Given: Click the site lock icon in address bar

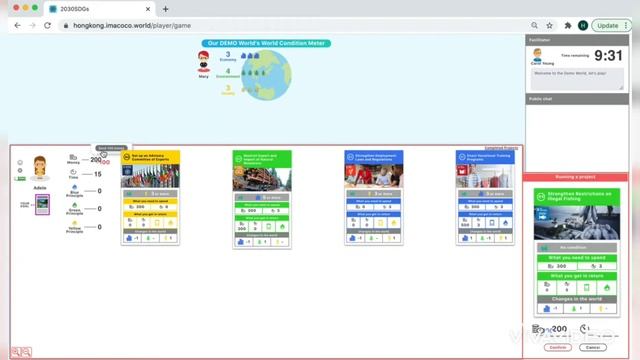Looking at the screenshot, I should click(65, 25).
